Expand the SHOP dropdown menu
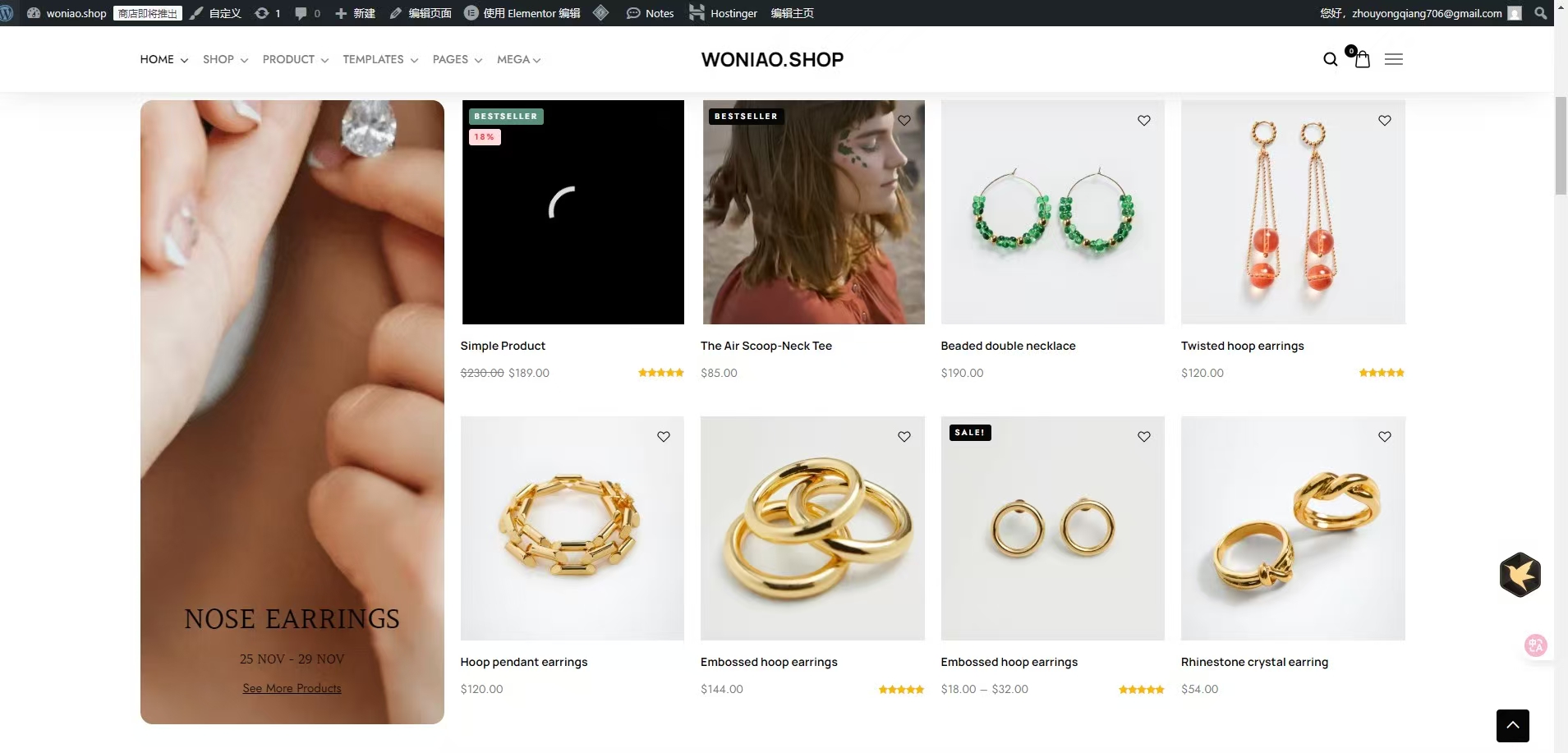This screenshot has height=753, width=1568. (225, 59)
